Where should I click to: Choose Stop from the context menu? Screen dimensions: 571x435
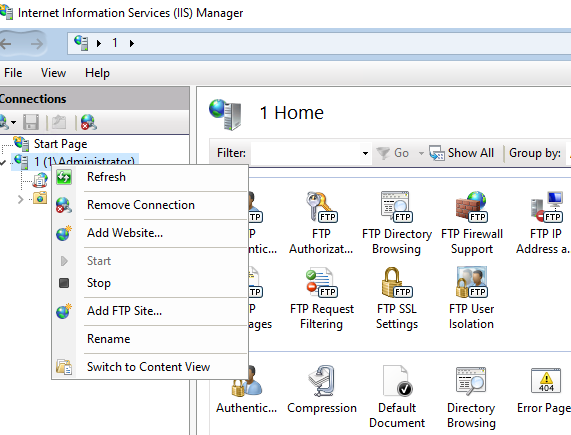[x=150, y=283]
